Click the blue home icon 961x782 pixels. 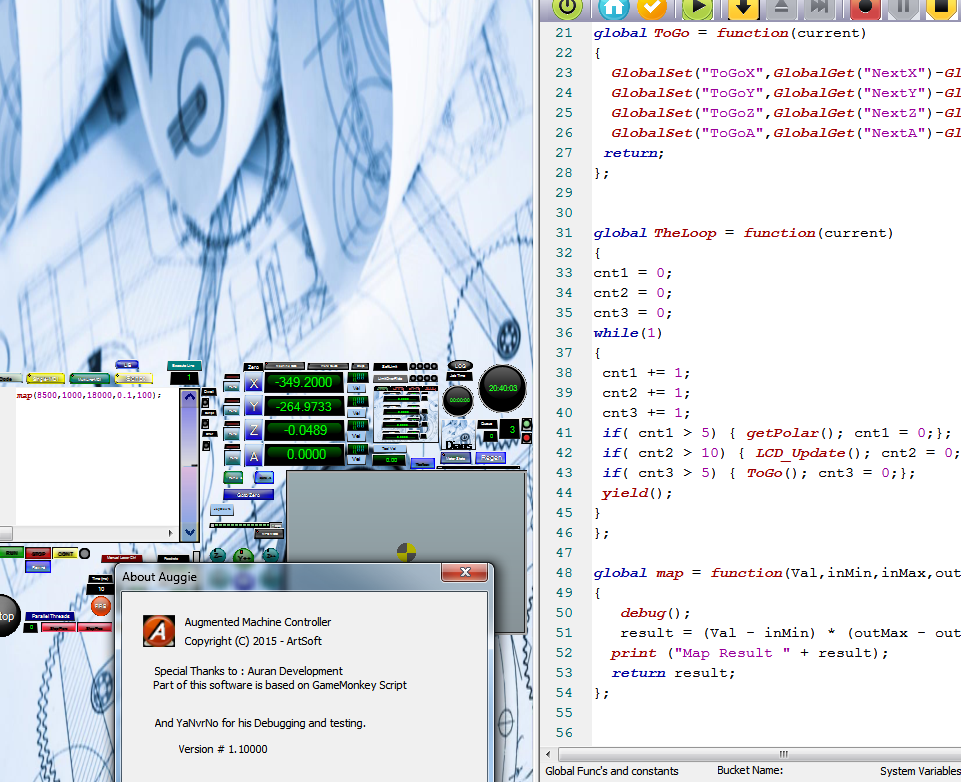tap(613, 7)
